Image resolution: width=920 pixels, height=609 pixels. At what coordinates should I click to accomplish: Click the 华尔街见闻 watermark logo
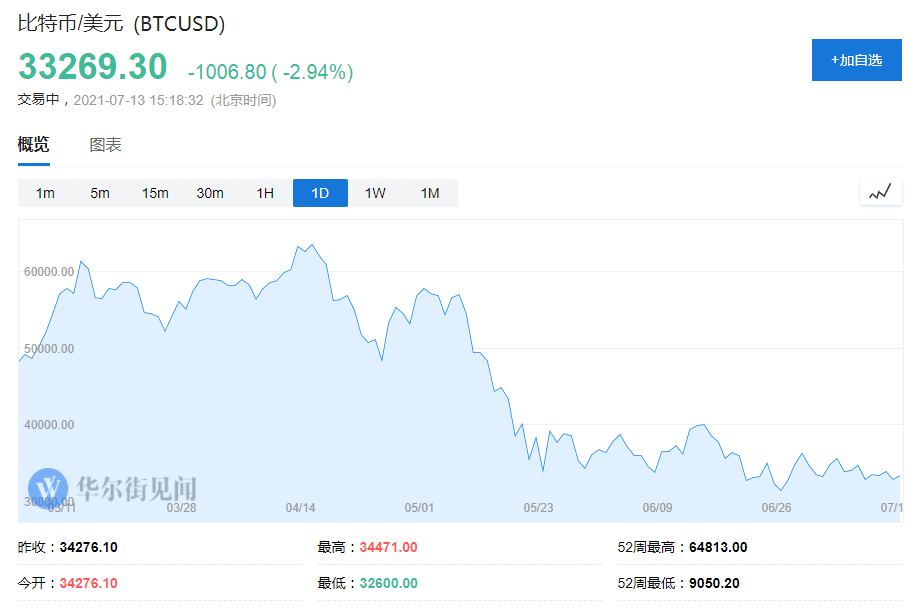[x=112, y=488]
